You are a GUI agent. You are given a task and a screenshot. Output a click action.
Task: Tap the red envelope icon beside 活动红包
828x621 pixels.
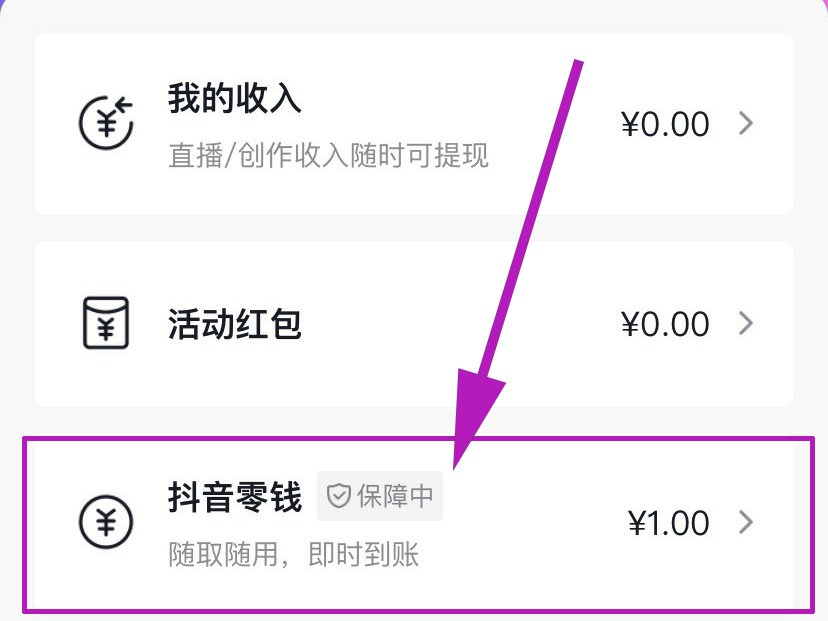pyautogui.click(x=106, y=323)
